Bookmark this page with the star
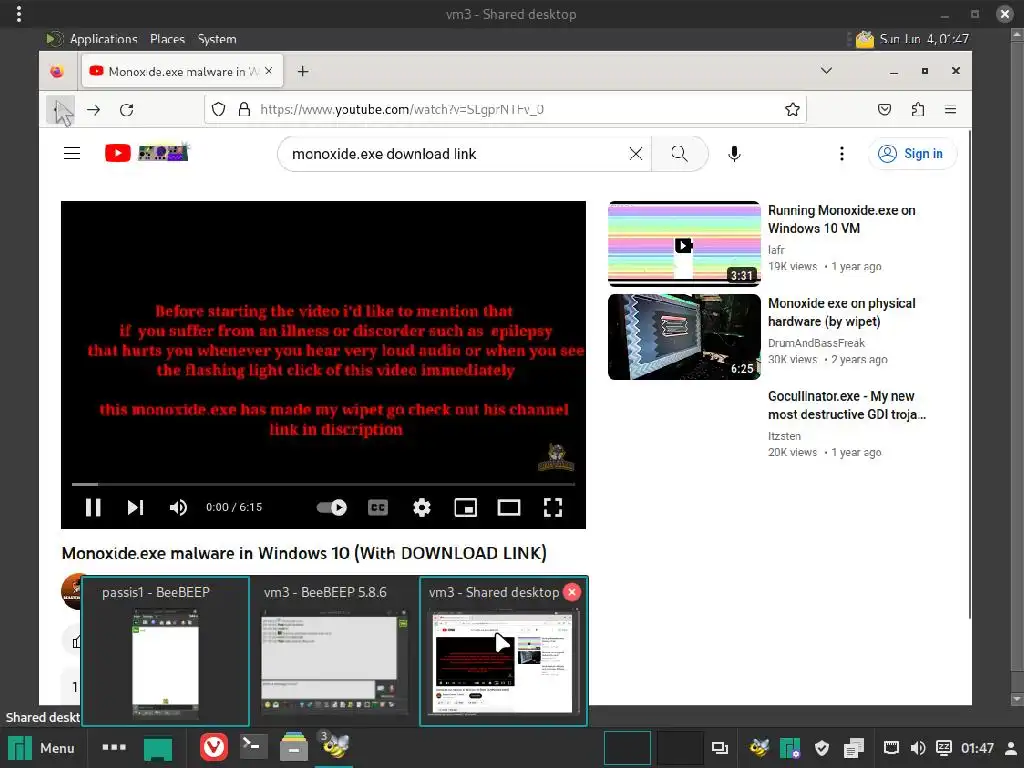This screenshot has width=1024, height=768. (x=792, y=109)
